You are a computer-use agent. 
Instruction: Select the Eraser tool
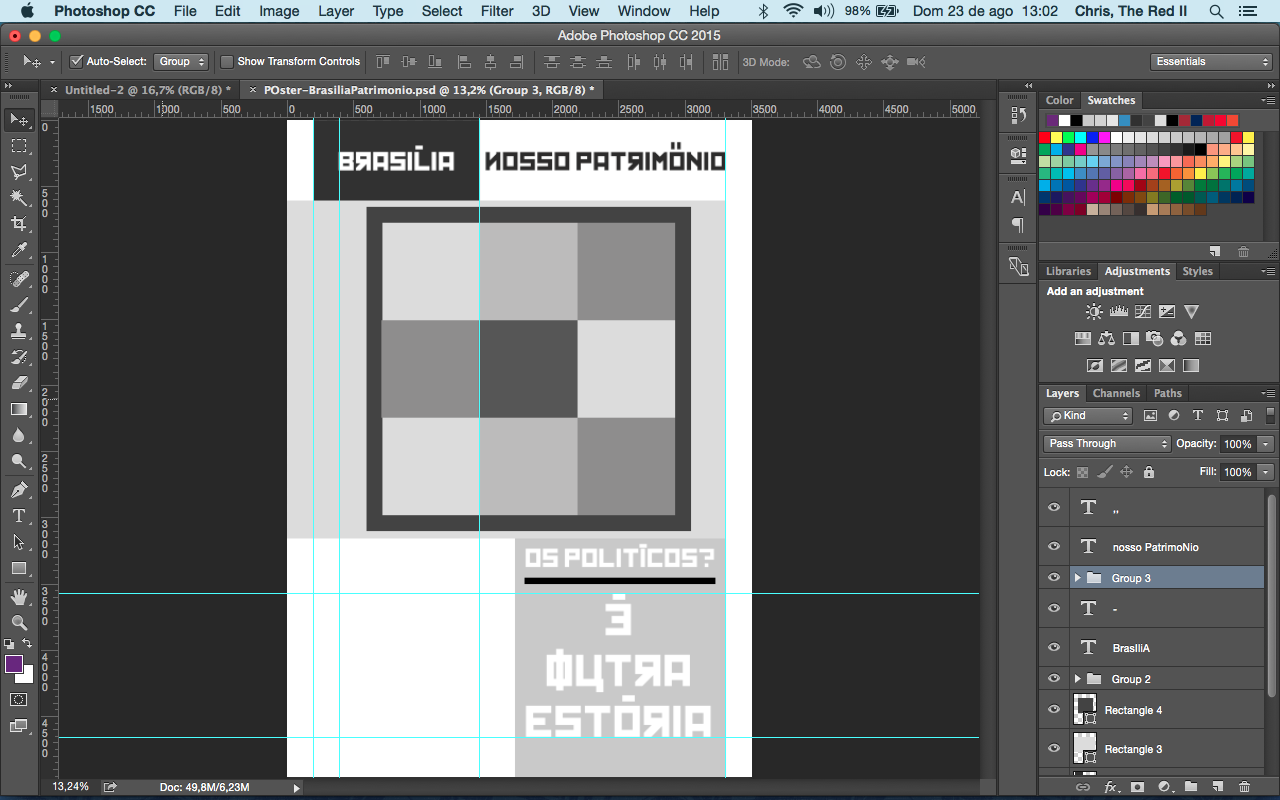coord(19,383)
